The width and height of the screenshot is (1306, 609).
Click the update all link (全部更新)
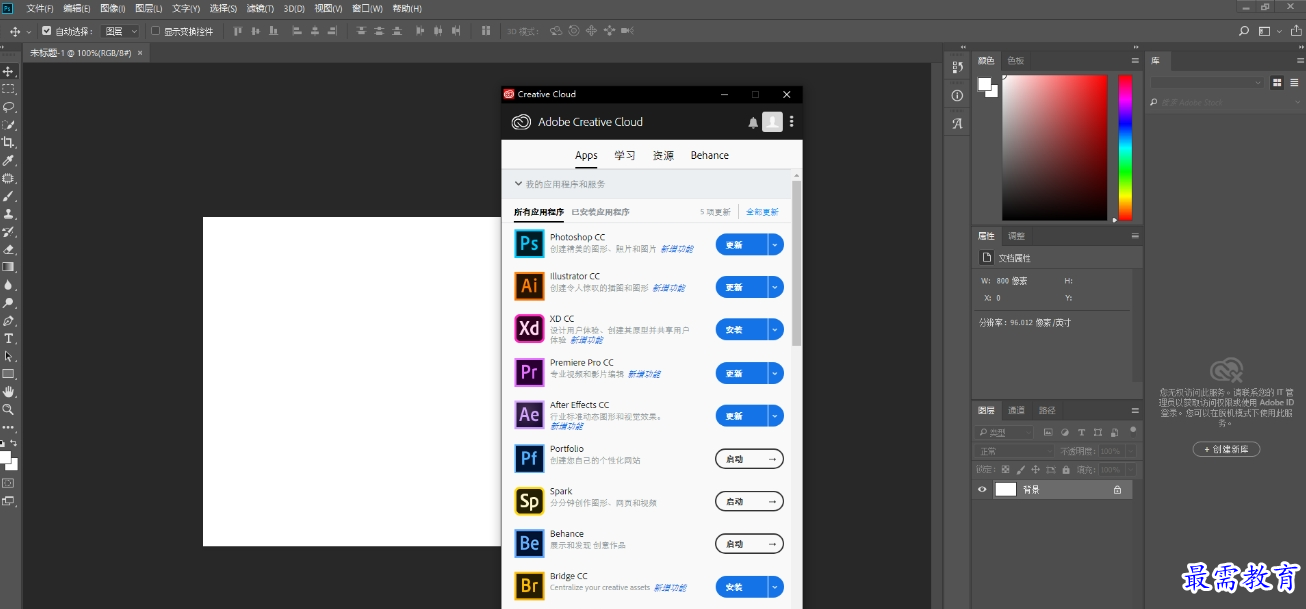pos(762,212)
